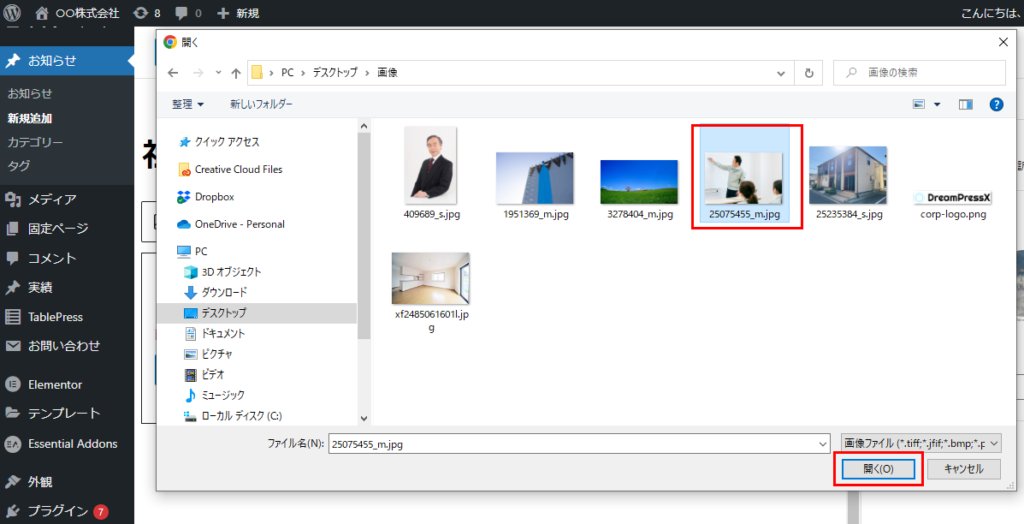
Task: Open the 整理 dropdown menu
Action: tap(187, 104)
